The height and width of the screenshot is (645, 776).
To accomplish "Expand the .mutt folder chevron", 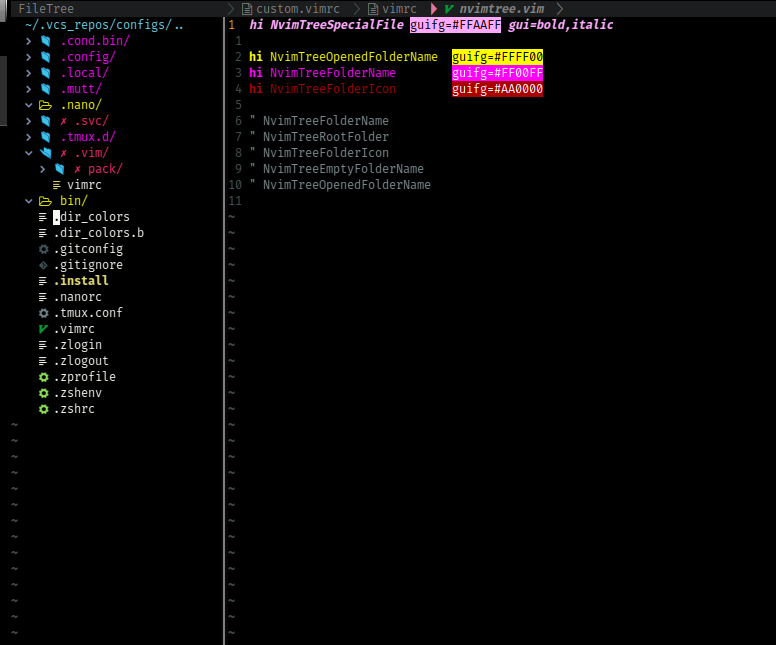I will coord(29,89).
